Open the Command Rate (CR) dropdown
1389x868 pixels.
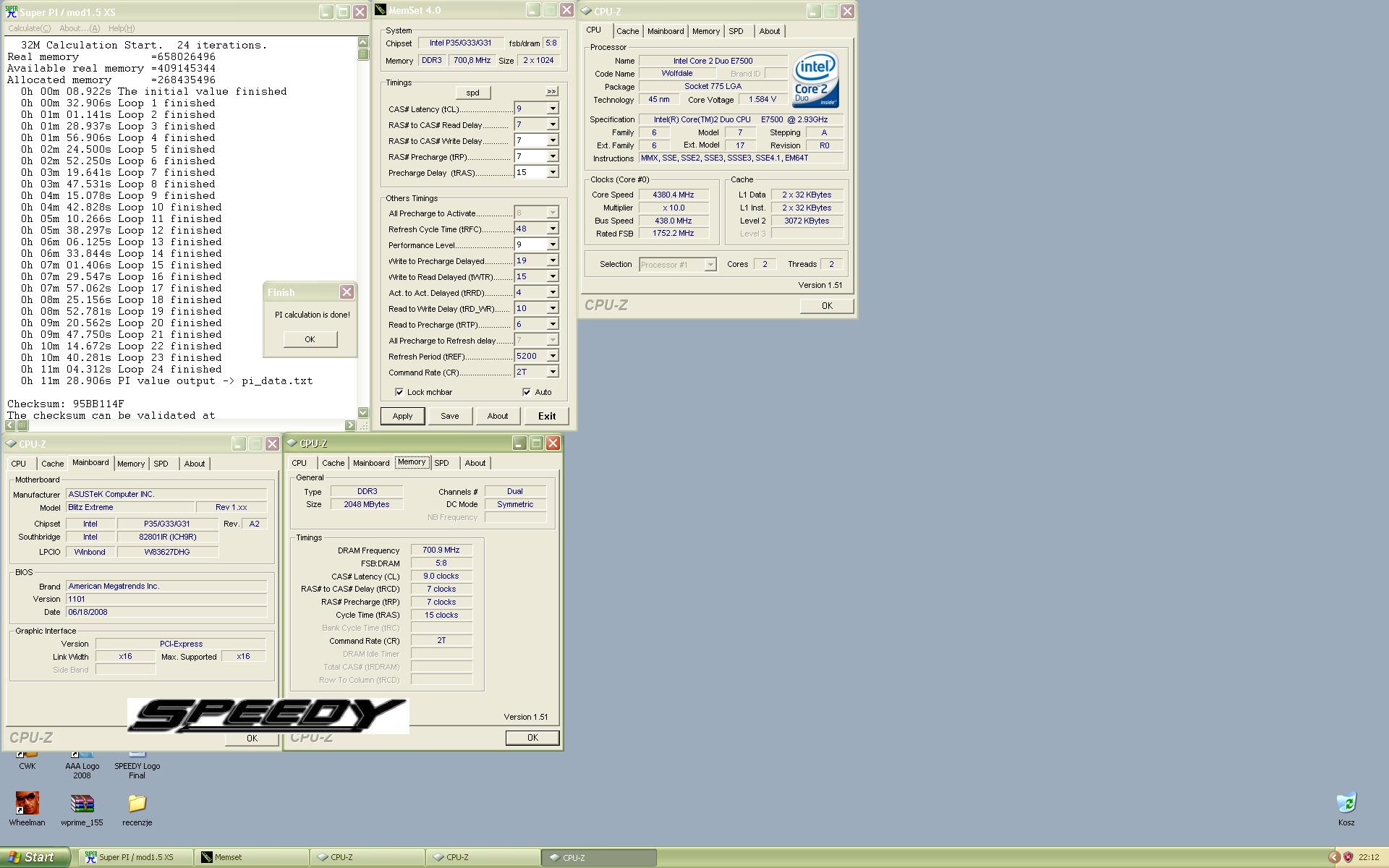pos(553,372)
